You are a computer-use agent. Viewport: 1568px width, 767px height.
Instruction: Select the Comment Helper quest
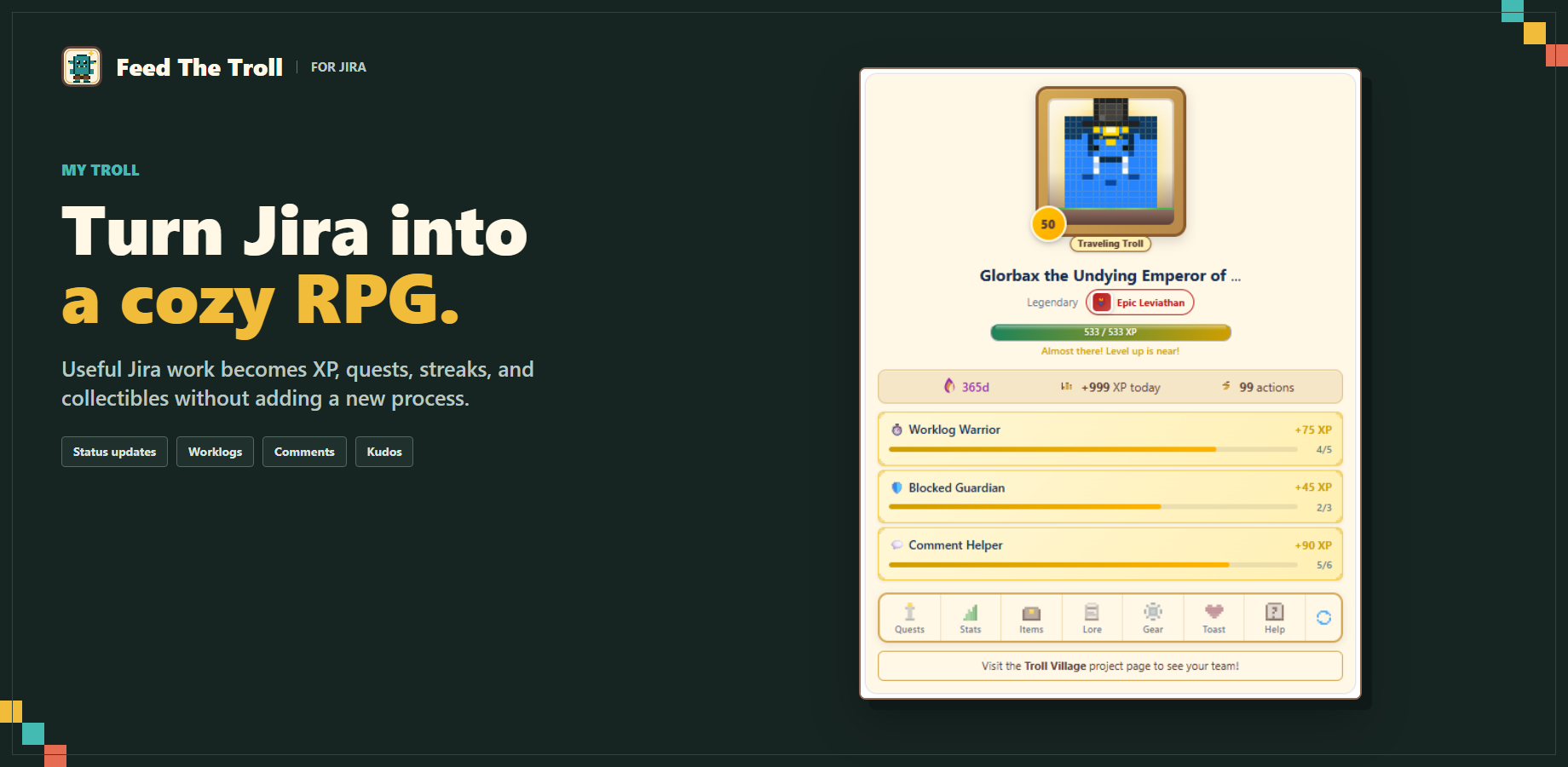(x=1110, y=555)
